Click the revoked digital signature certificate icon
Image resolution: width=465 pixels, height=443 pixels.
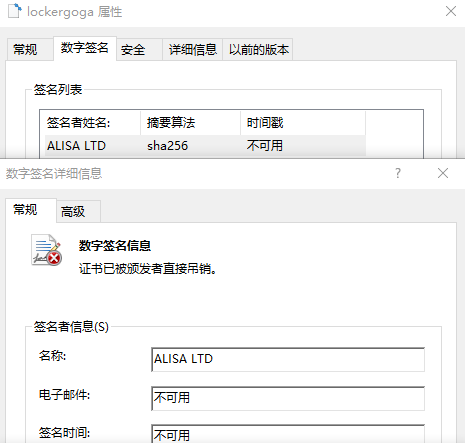pos(47,250)
